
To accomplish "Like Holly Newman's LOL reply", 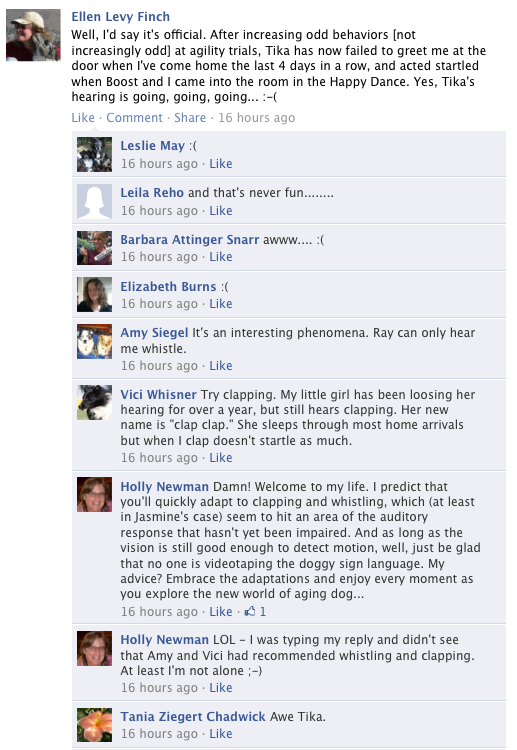I will tap(220, 688).
